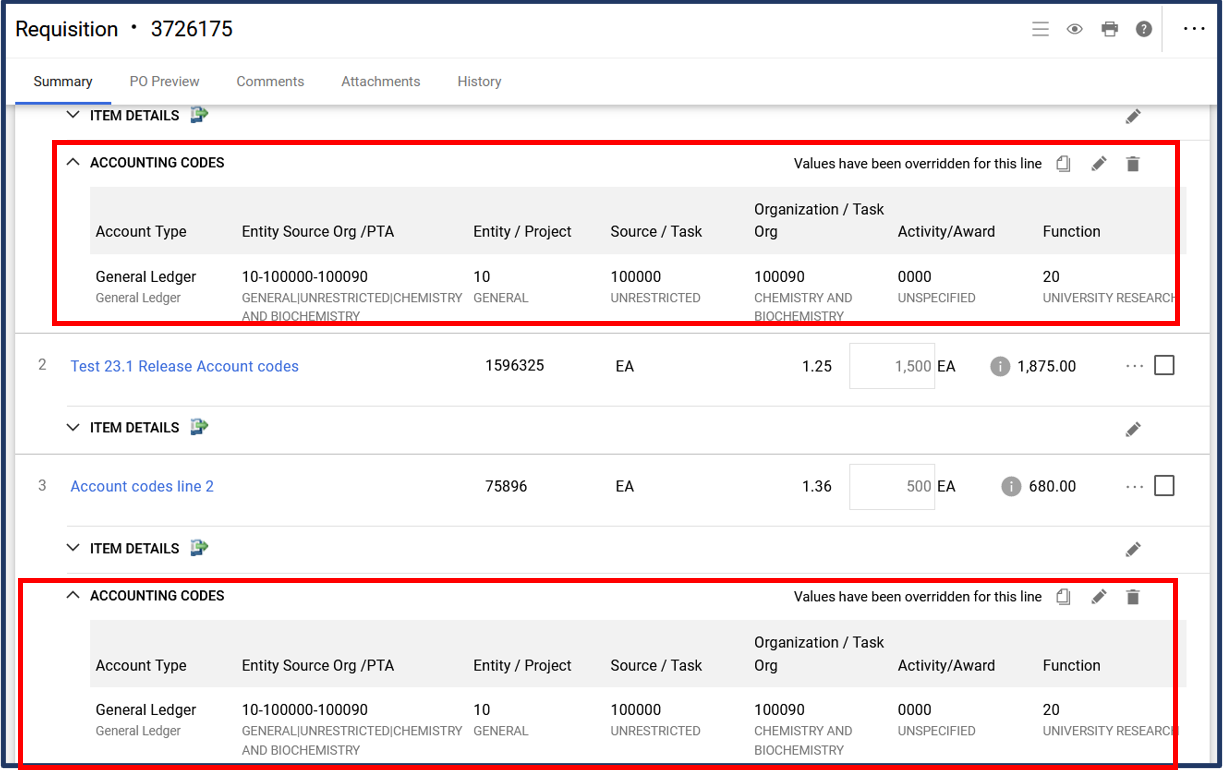
Task: Check the box for line 2 item
Action: (1164, 366)
